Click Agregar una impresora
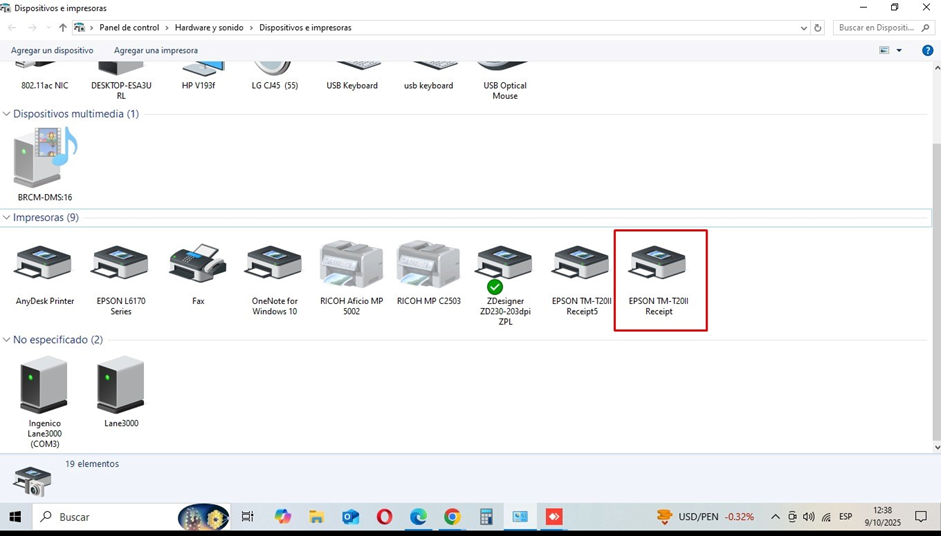The image size is (941, 536). pyautogui.click(x=156, y=50)
